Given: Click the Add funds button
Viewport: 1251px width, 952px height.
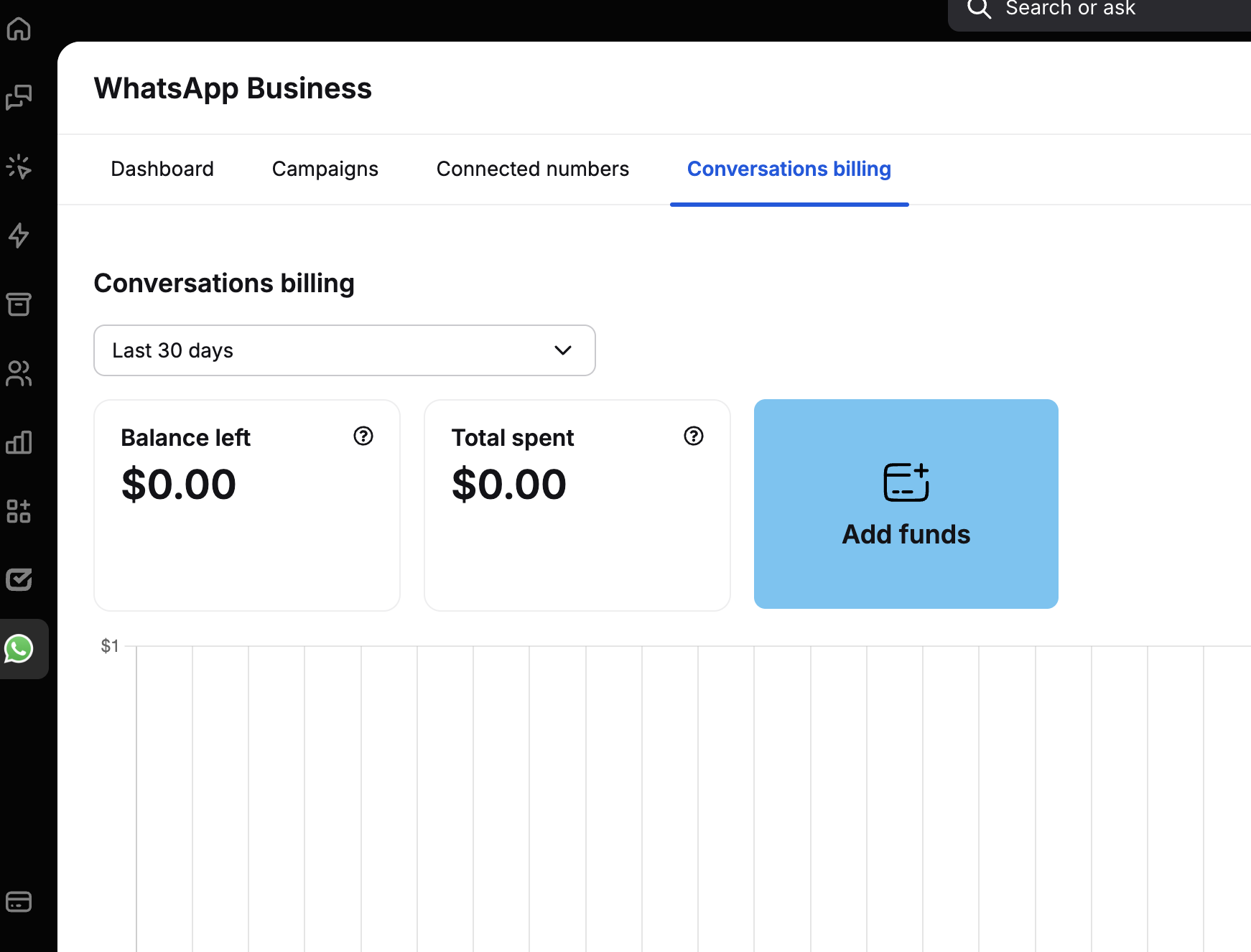Looking at the screenshot, I should point(906,504).
